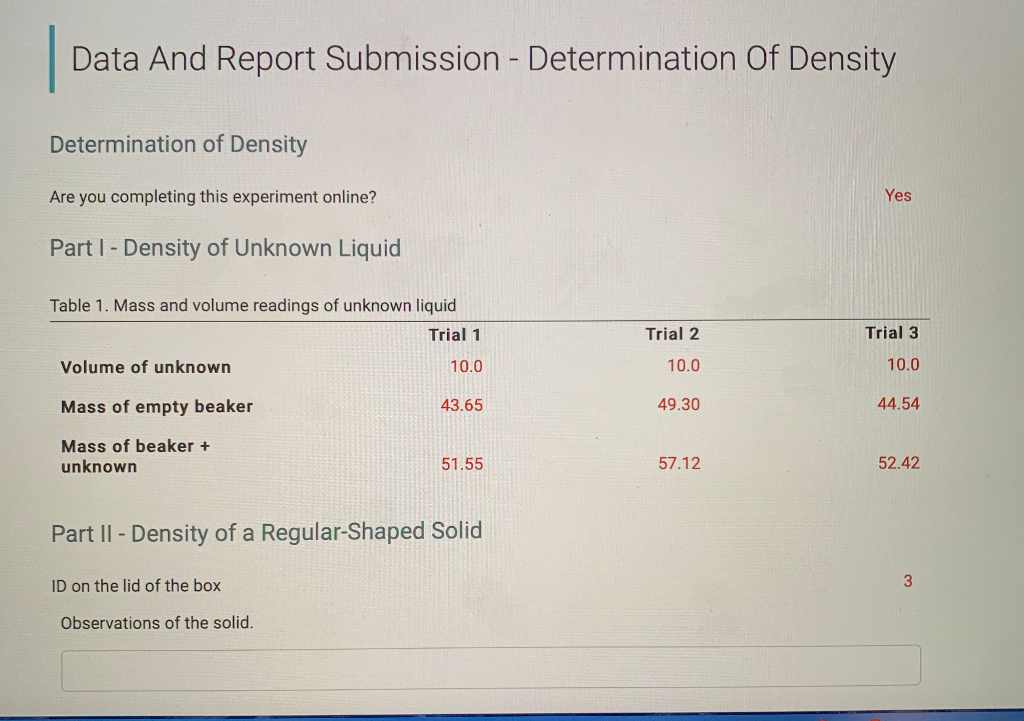Click the 'Part I - Density of Unknown Liquid' heading

tap(227, 248)
